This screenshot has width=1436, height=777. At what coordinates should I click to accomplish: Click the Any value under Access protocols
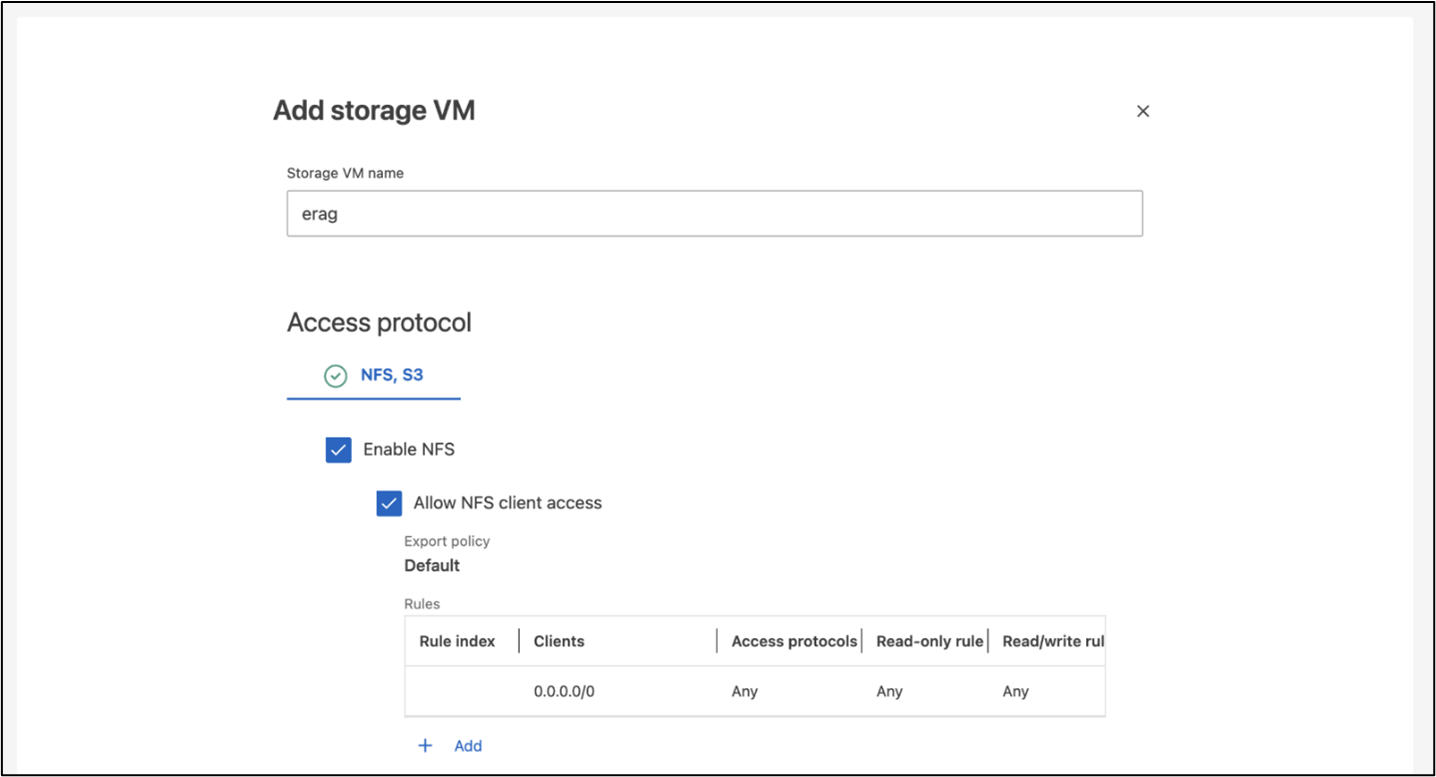pos(745,691)
